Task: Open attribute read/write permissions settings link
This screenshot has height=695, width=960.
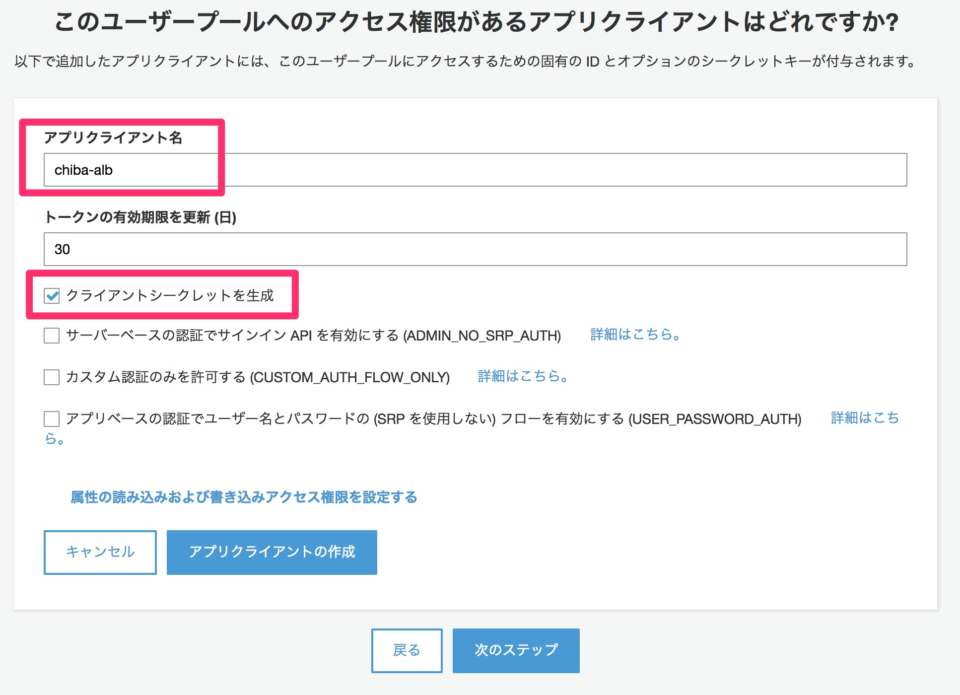Action: pos(244,497)
